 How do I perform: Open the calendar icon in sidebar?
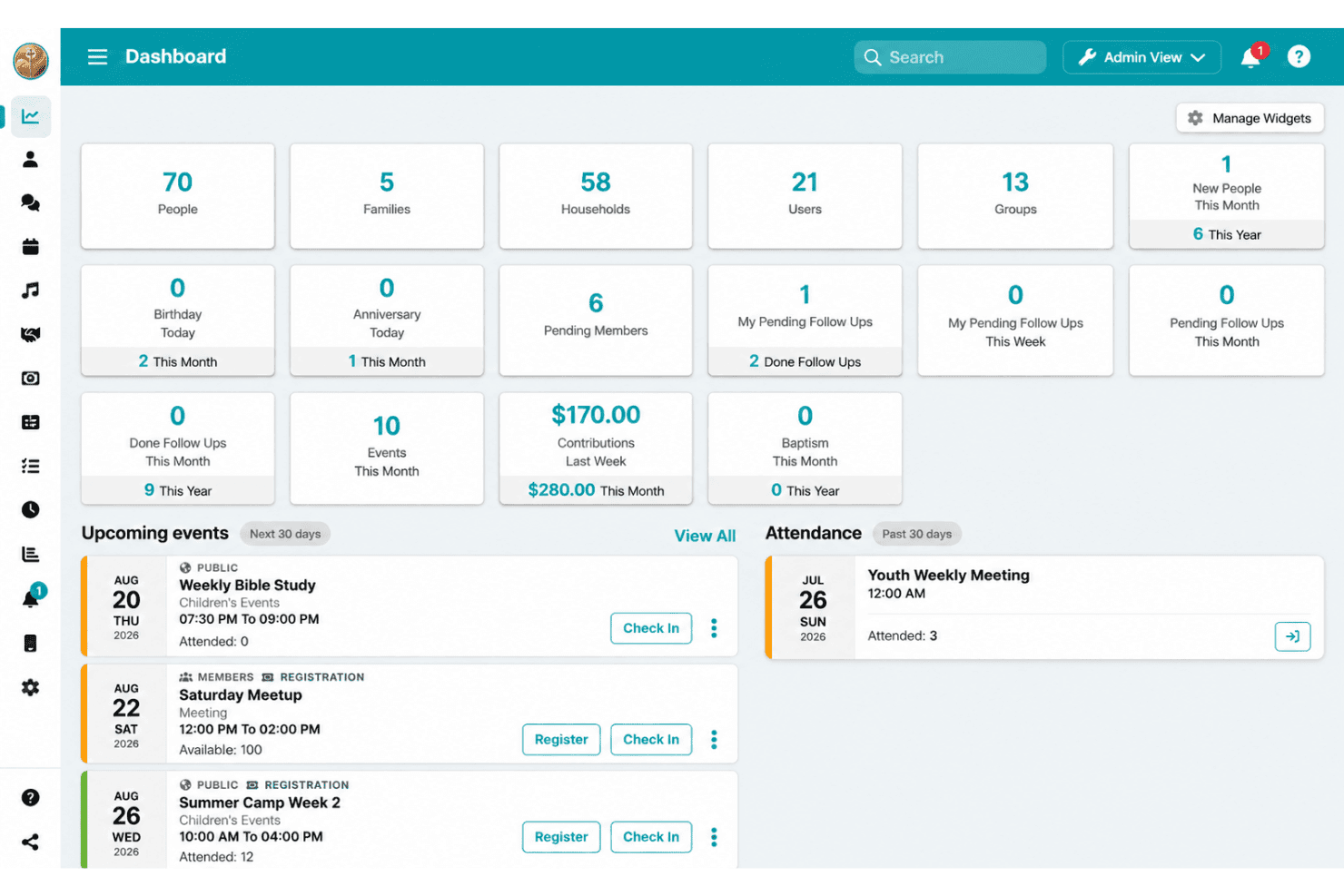pyautogui.click(x=30, y=246)
